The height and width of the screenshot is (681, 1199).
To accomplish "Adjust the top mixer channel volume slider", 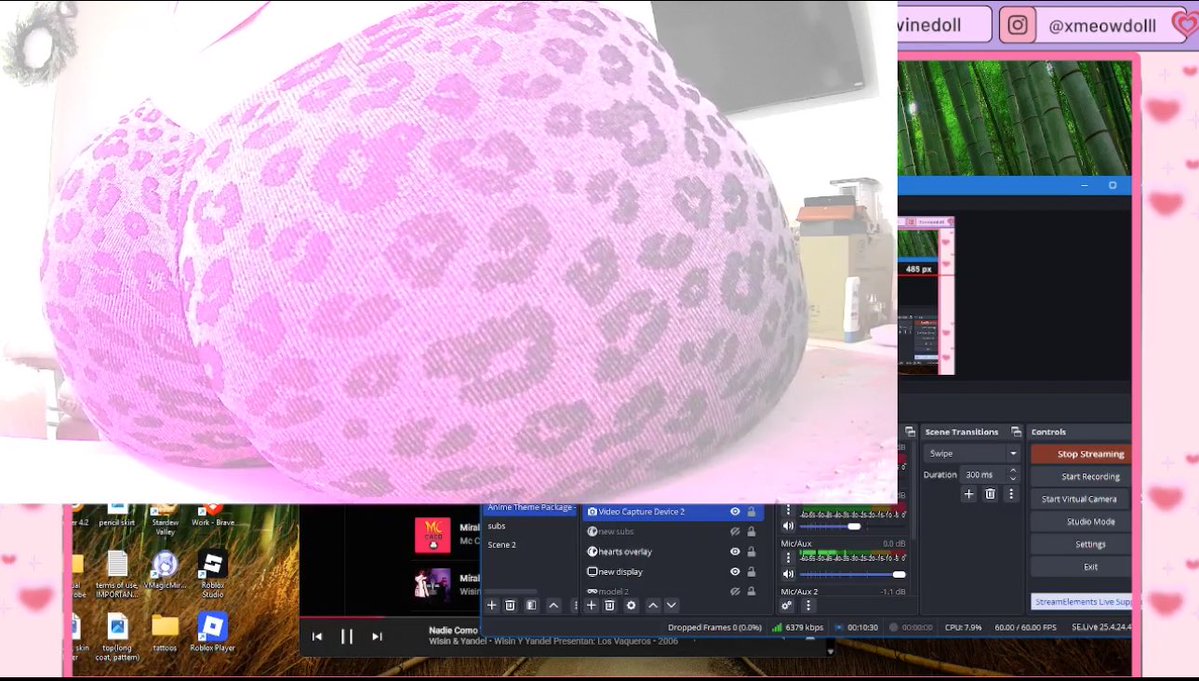I will pyautogui.click(x=852, y=526).
